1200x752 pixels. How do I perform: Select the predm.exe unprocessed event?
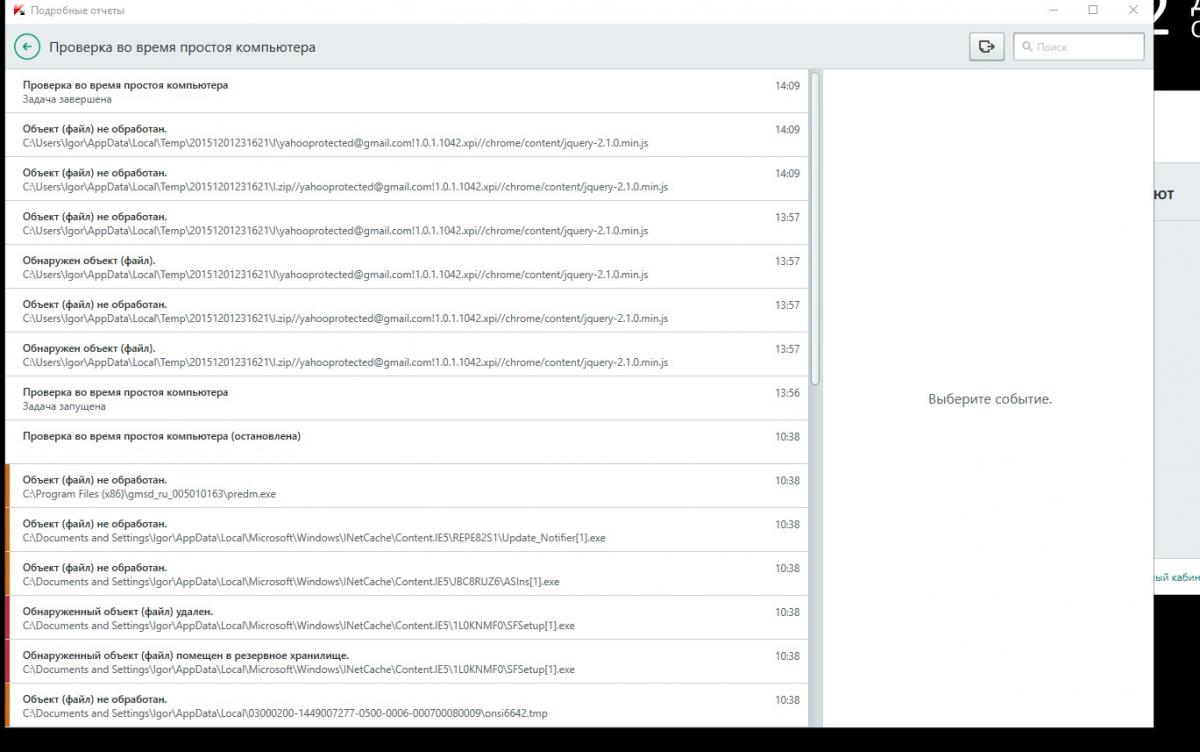tap(407, 486)
